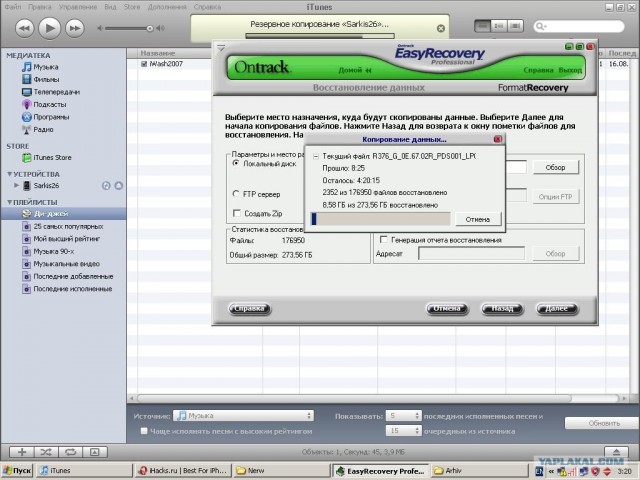
Task: Open iTunes Store from the sidebar
Action: (52, 158)
